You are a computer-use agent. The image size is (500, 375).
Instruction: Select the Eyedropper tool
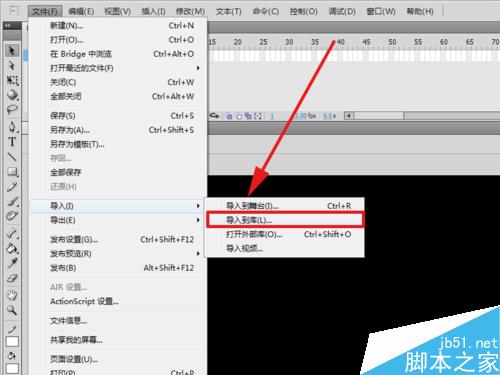tap(12, 263)
